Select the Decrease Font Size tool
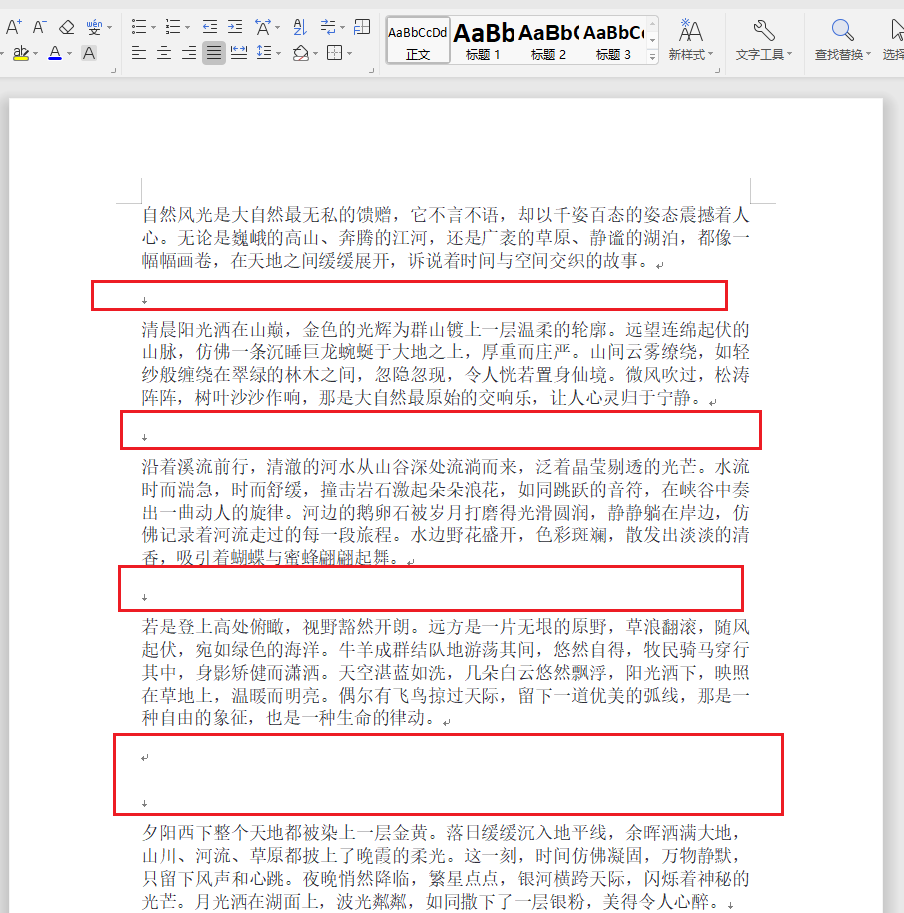The image size is (904, 913). pos(38,25)
